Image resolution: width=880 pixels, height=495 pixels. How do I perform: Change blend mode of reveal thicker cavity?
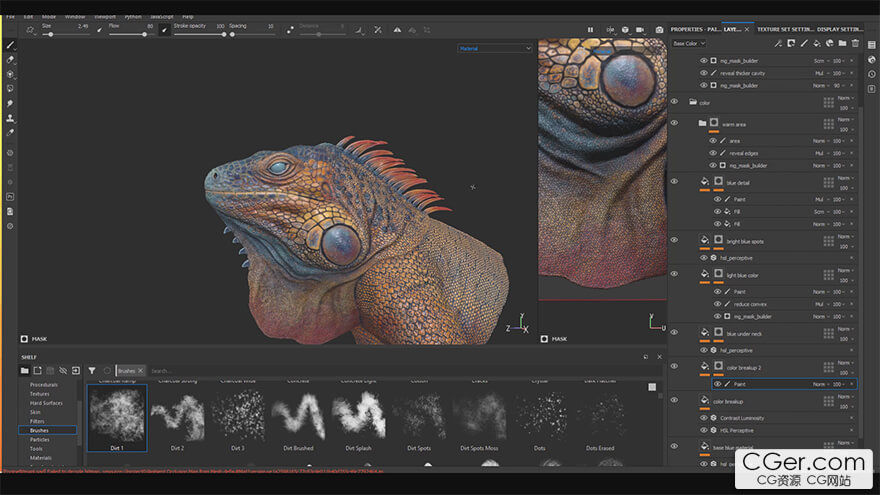pos(821,73)
